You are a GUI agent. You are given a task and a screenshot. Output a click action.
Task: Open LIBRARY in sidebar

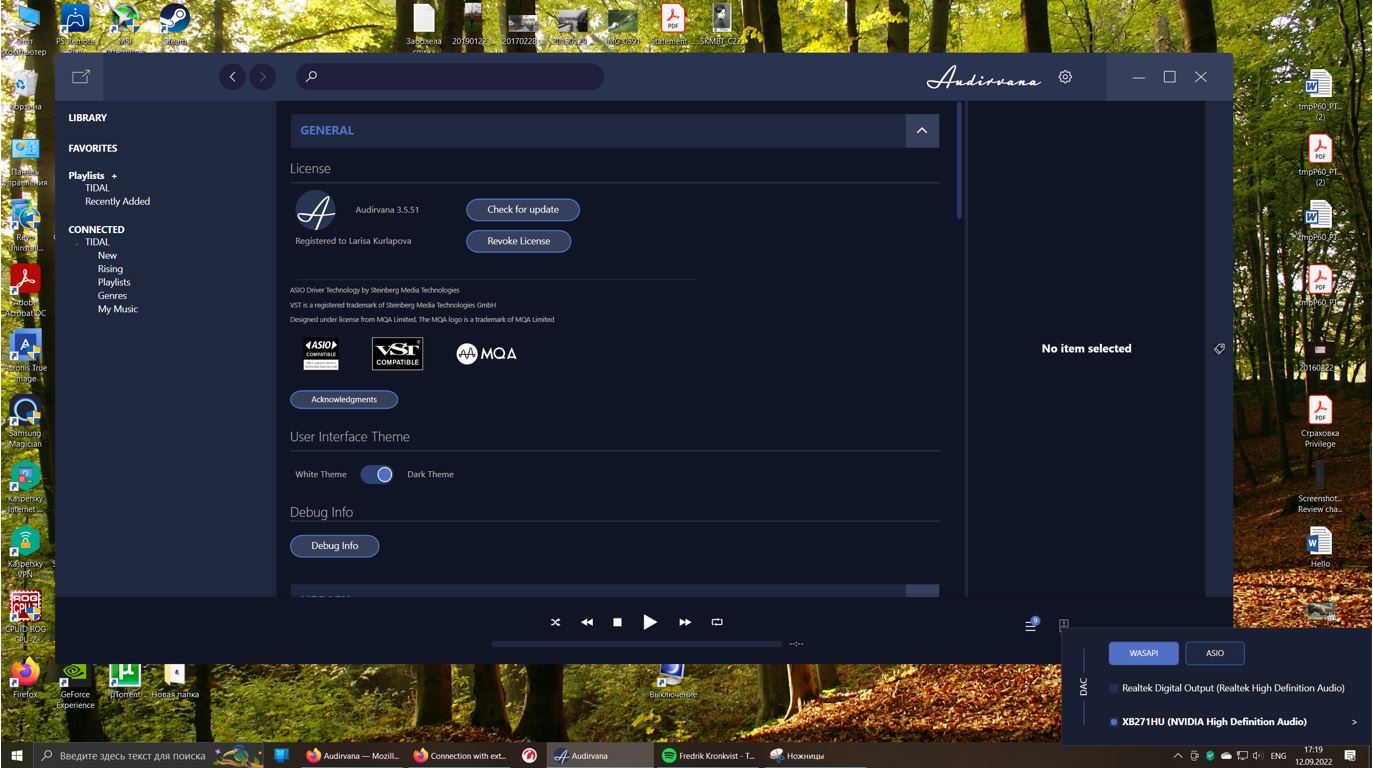pyautogui.click(x=88, y=118)
